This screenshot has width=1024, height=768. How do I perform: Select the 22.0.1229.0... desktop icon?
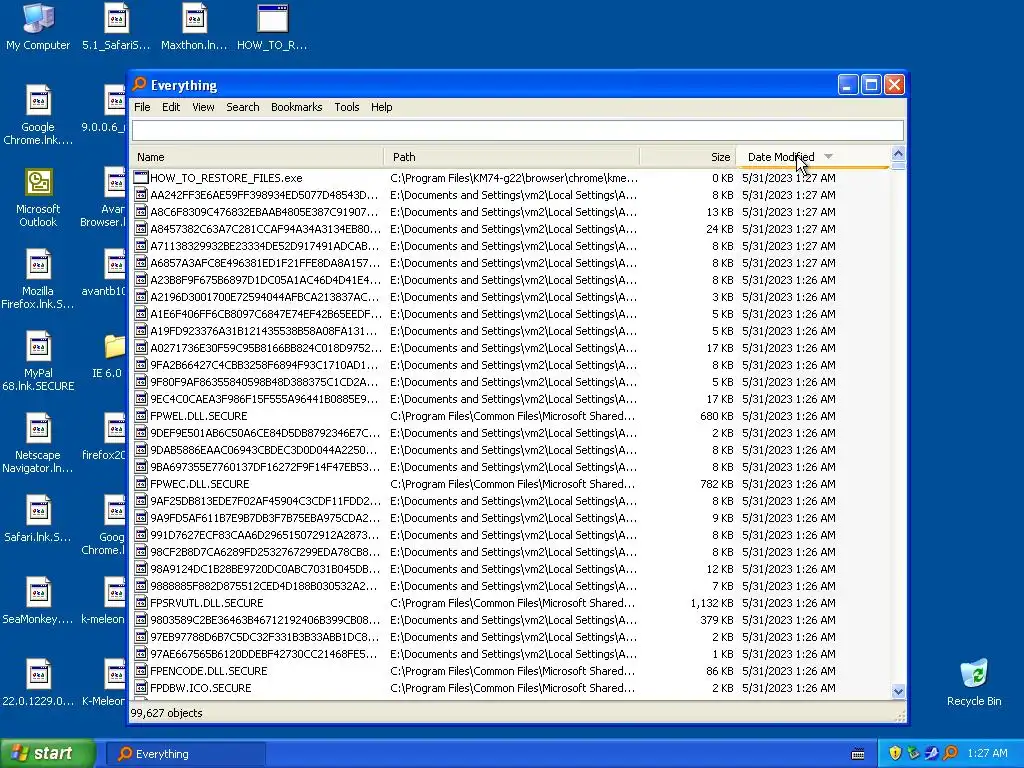tap(38, 683)
